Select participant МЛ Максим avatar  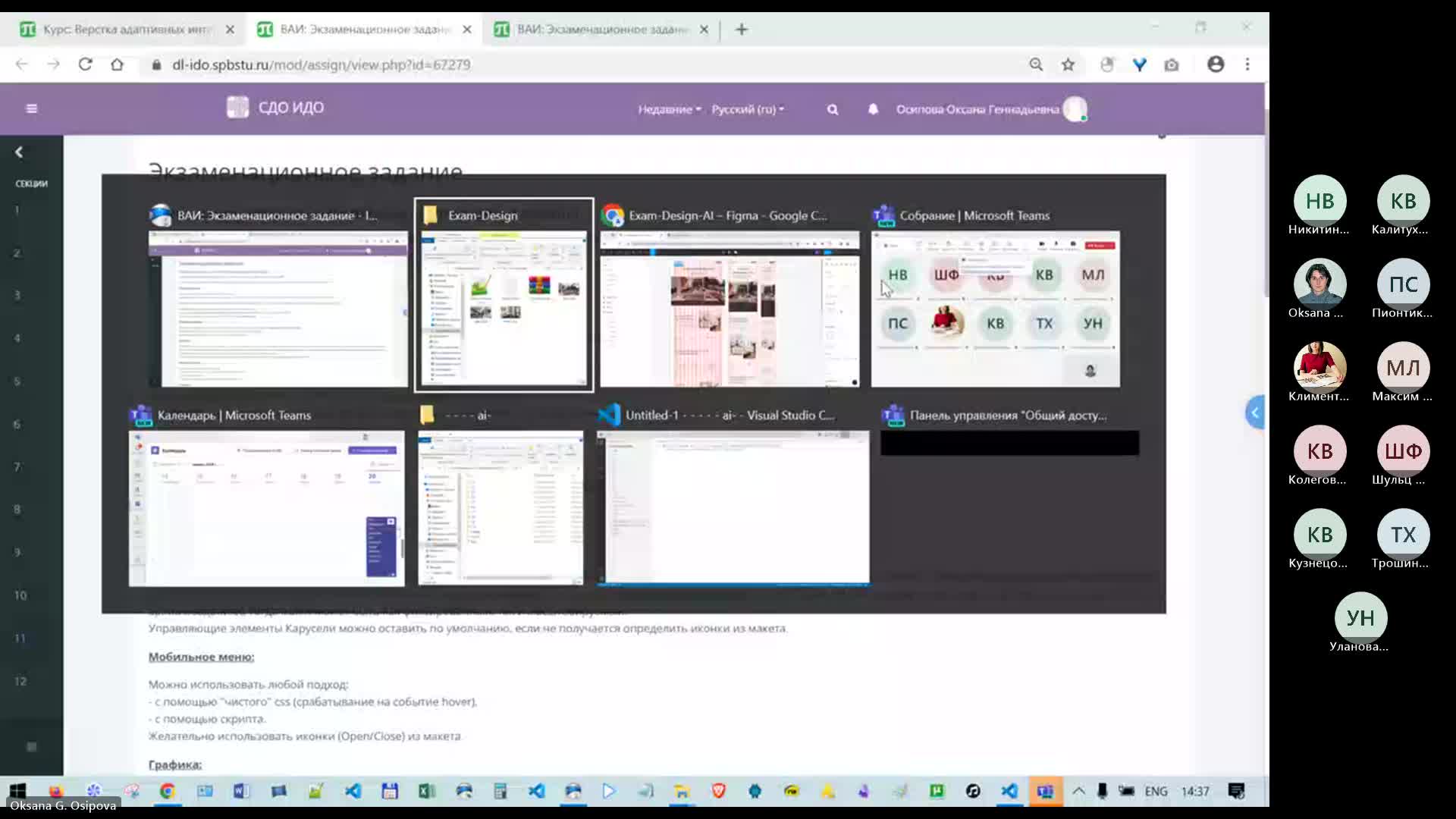point(1403,368)
